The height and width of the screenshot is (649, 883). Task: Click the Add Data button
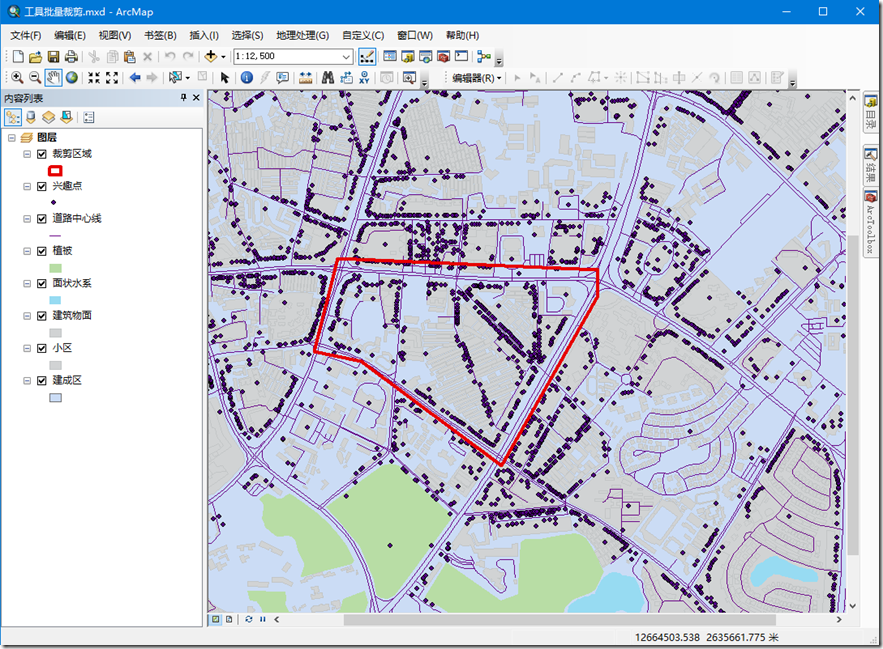point(211,56)
